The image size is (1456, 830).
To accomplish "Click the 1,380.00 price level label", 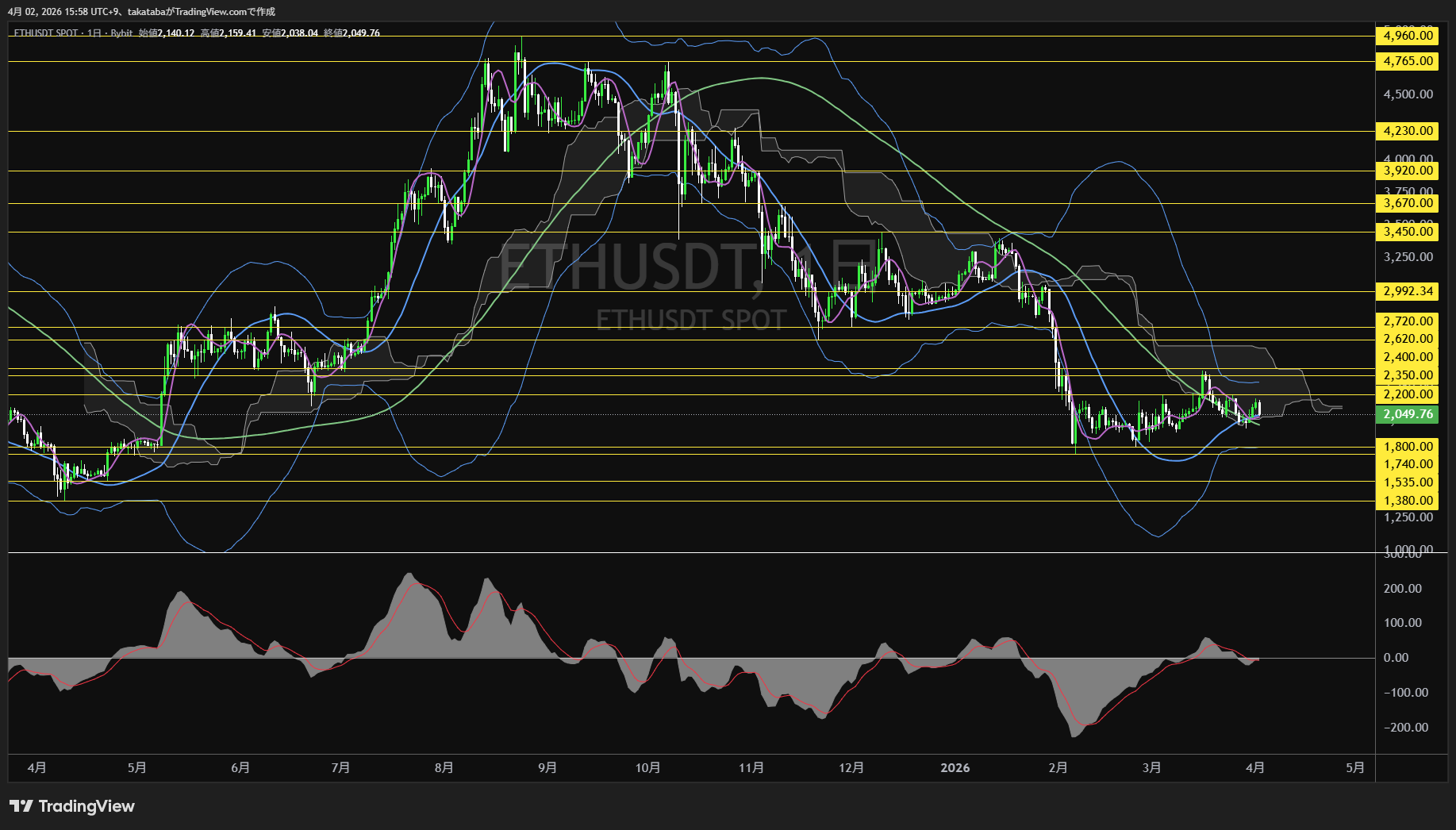I will point(1408,501).
